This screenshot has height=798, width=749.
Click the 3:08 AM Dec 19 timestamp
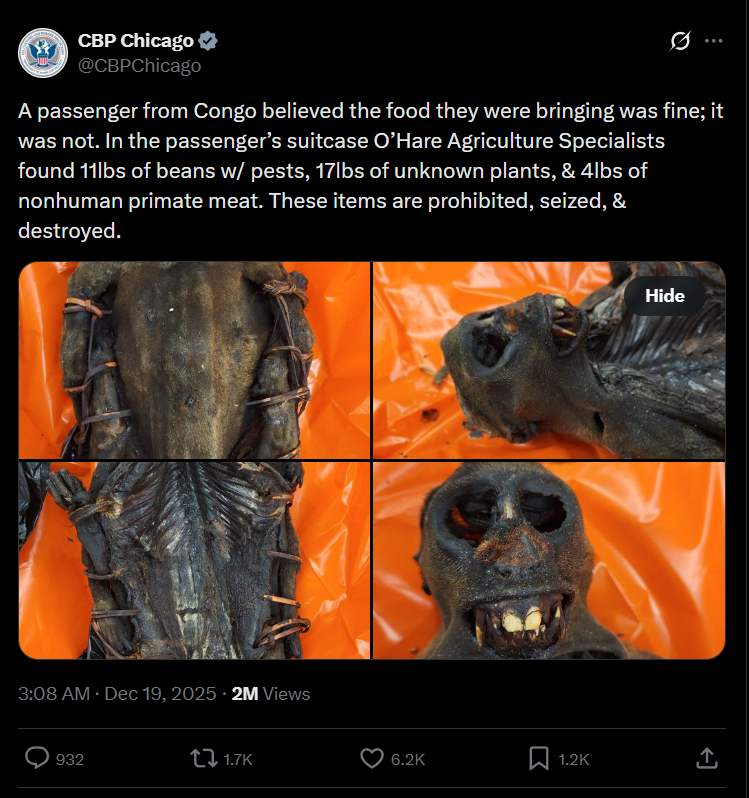click(118, 694)
